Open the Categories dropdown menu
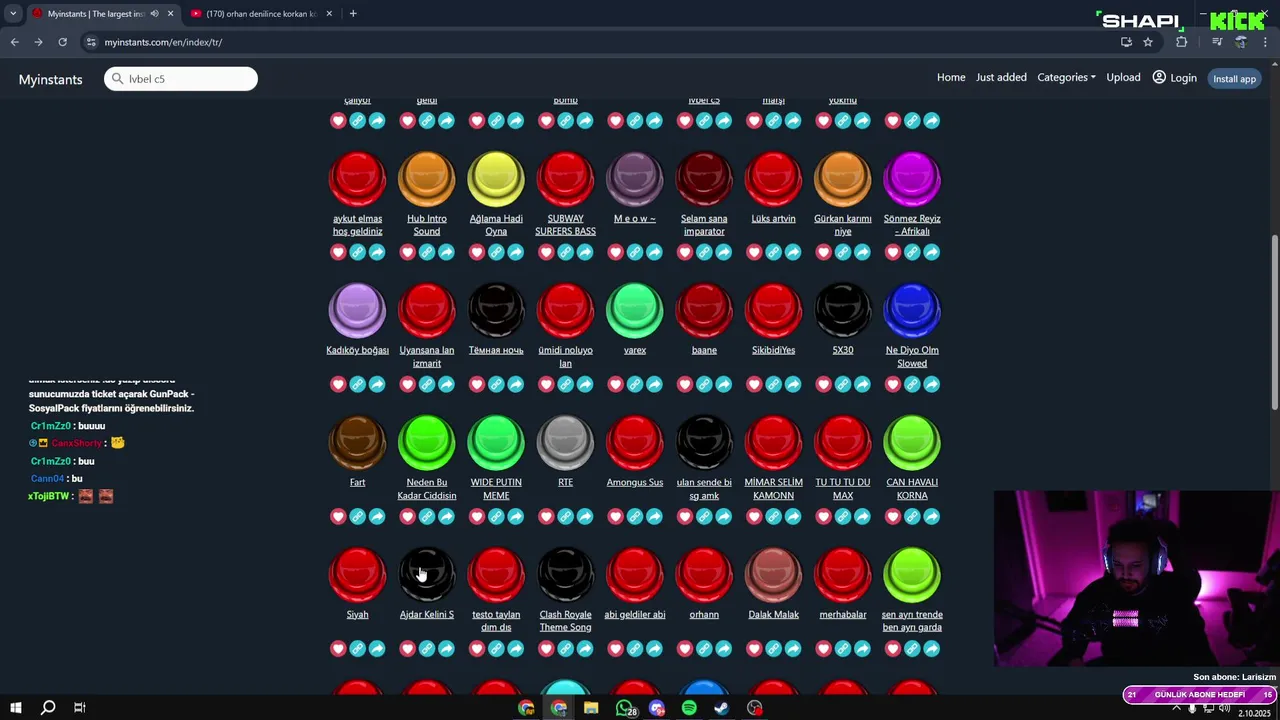The width and height of the screenshot is (1280, 720). pyautogui.click(x=1066, y=78)
